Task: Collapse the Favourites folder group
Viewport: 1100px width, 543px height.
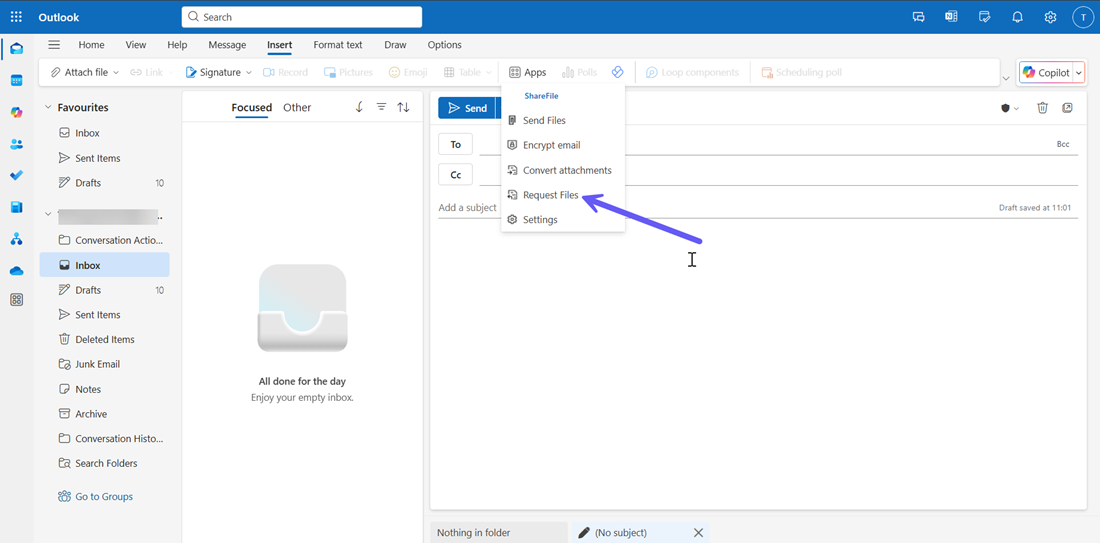Action: [48, 108]
